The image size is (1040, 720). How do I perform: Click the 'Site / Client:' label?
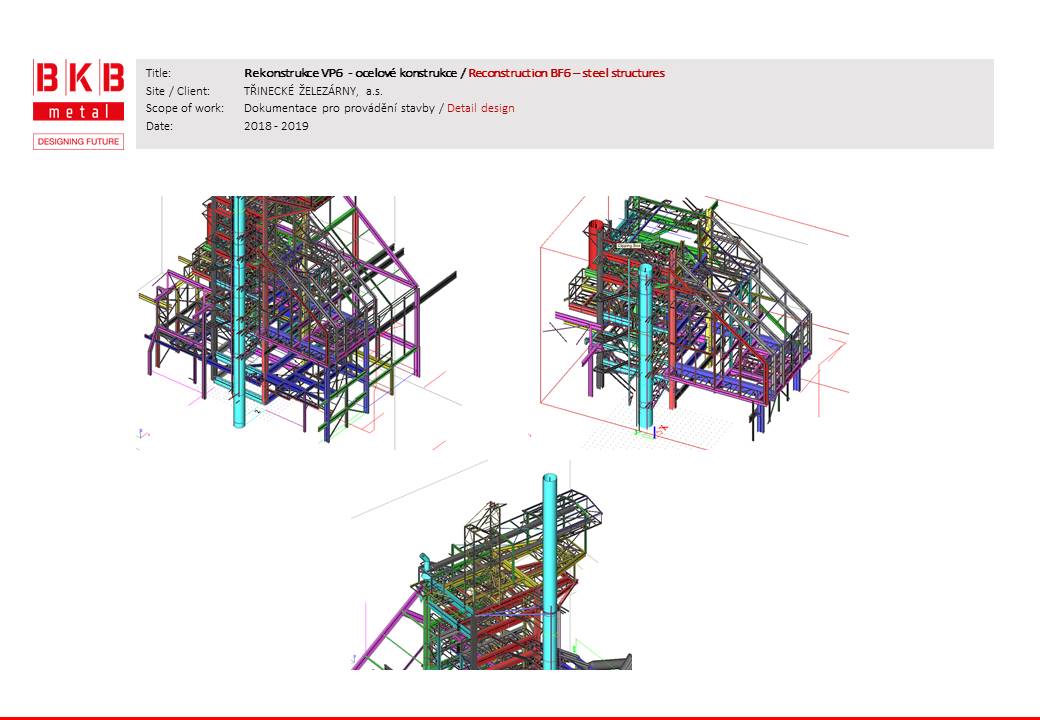tap(178, 91)
